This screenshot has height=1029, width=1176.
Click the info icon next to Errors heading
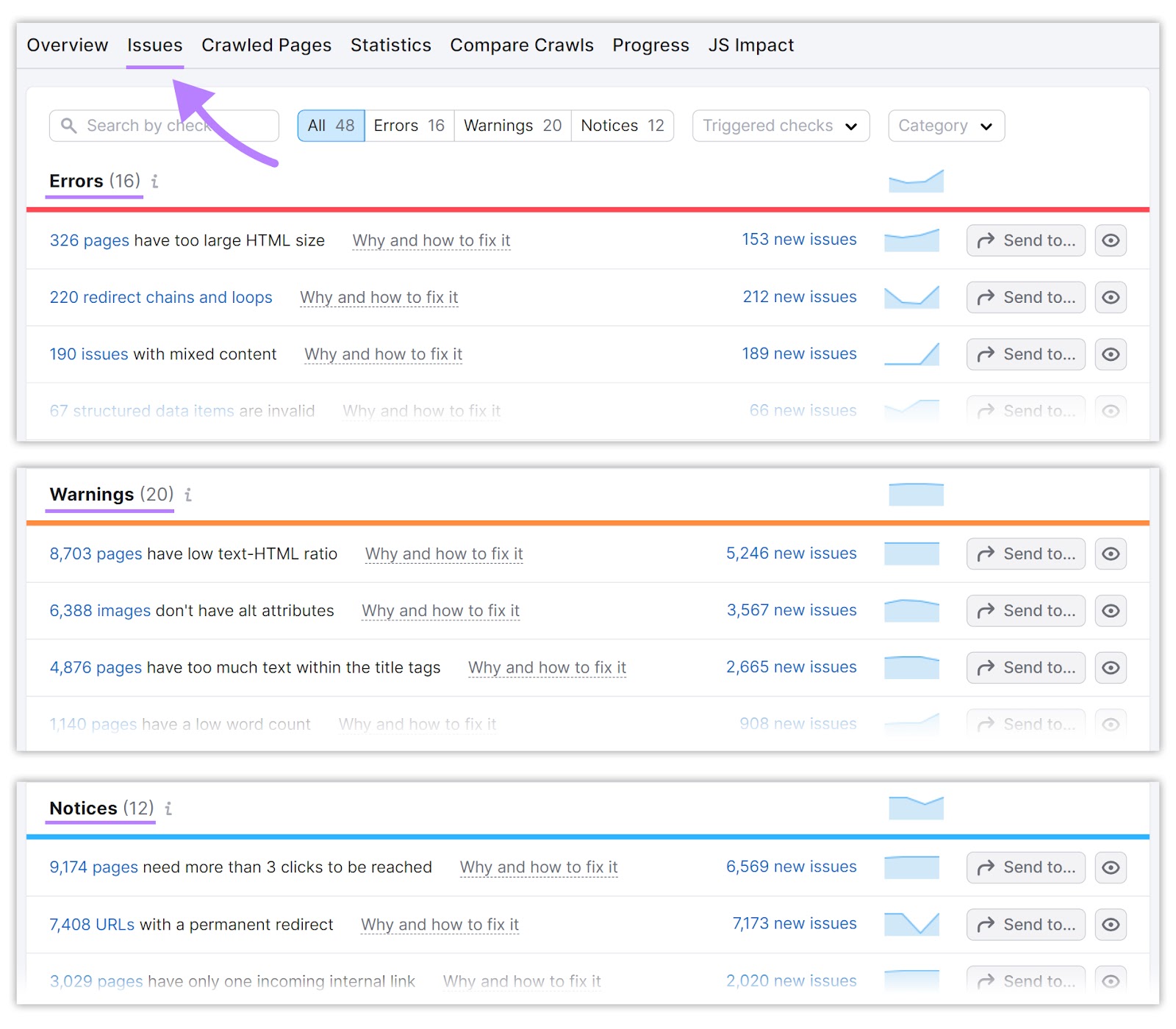coord(154,182)
